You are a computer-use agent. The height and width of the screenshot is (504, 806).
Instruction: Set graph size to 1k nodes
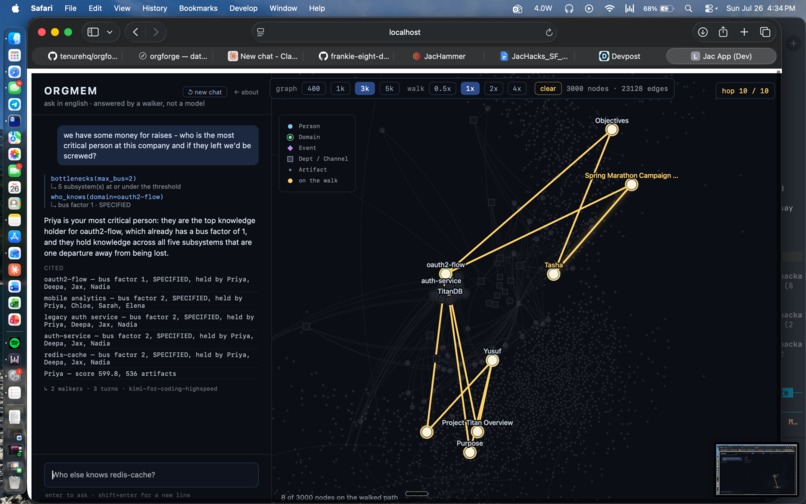pos(340,88)
